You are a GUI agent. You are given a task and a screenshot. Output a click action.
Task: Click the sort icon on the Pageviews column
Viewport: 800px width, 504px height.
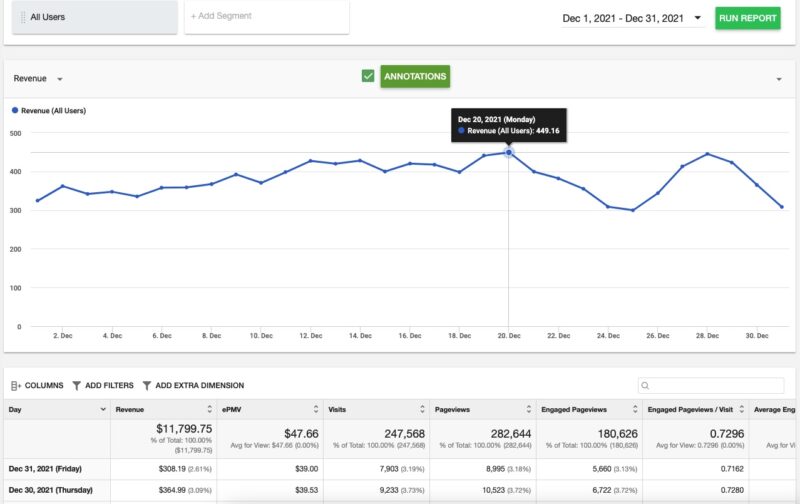click(x=527, y=409)
